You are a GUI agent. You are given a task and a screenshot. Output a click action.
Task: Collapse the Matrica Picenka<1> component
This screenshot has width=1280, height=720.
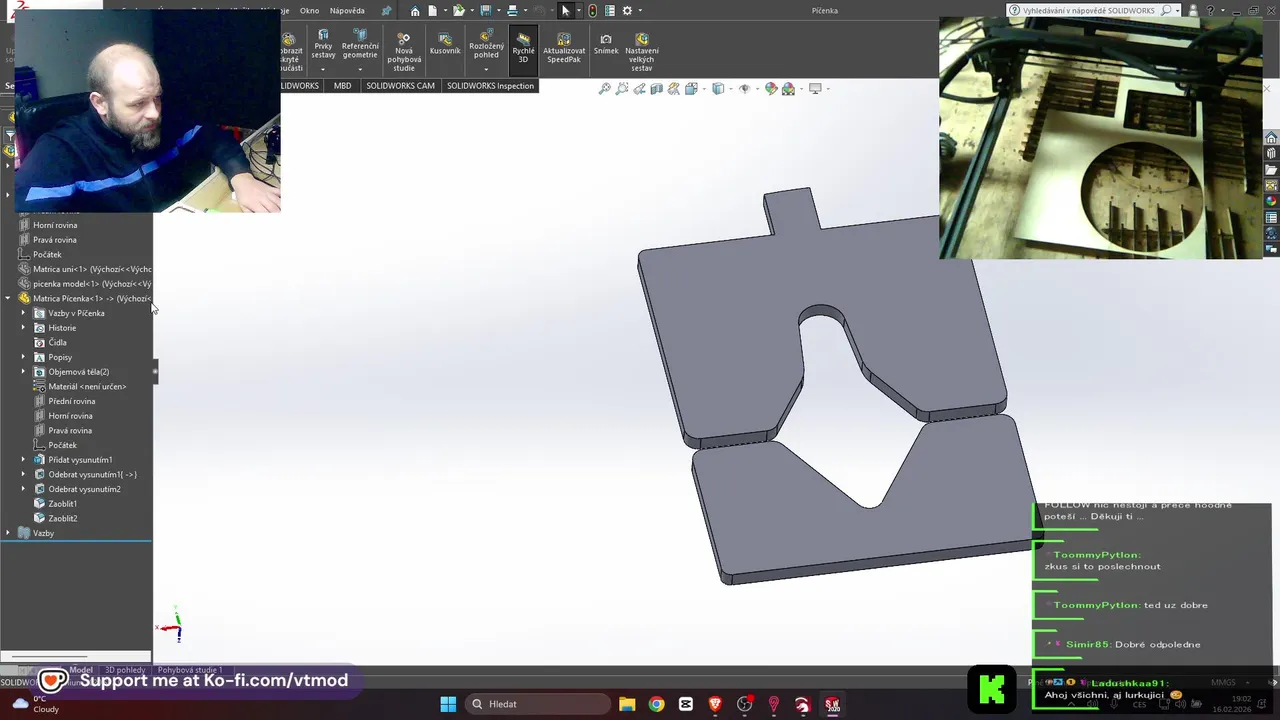[8, 298]
